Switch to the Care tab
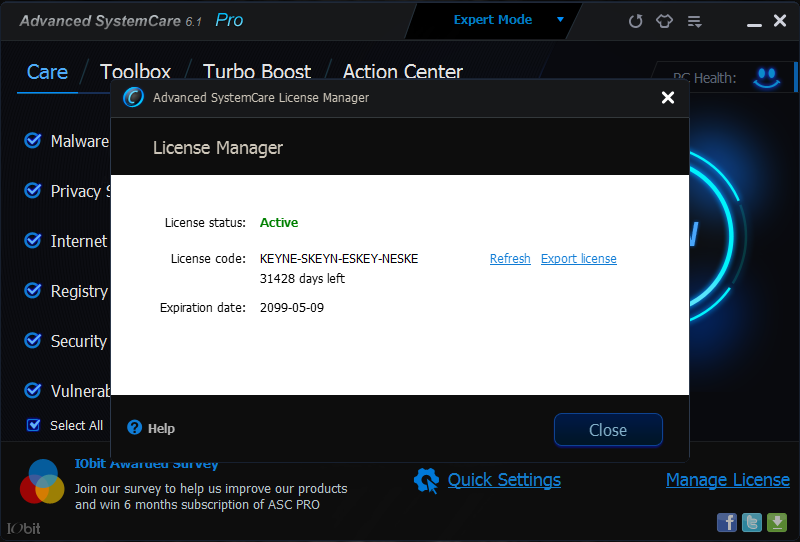800x542 pixels. tap(47, 72)
